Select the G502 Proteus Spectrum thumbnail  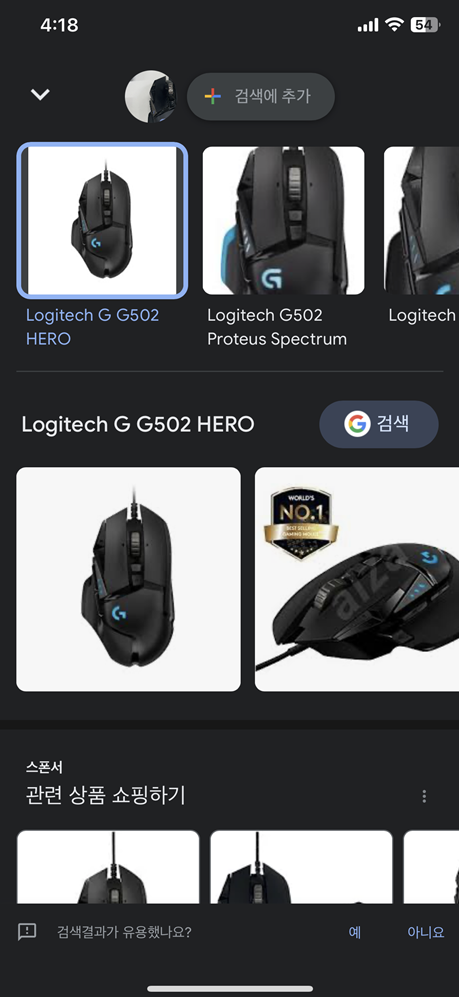coord(284,221)
